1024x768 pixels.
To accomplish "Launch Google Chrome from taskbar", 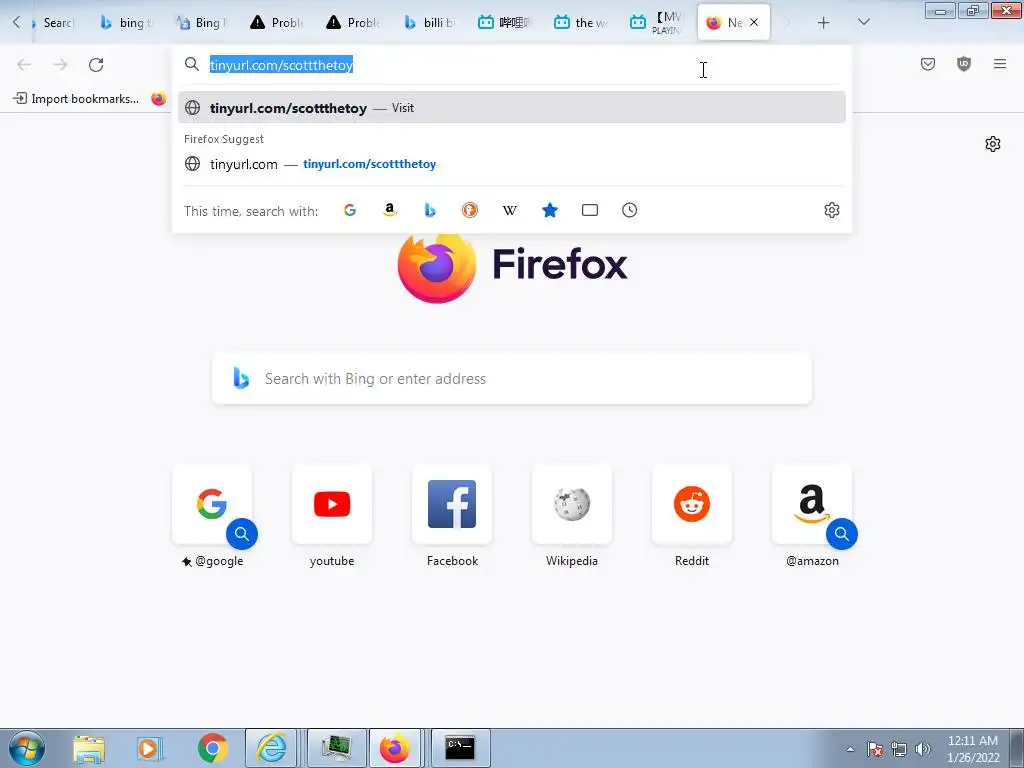I will (212, 749).
